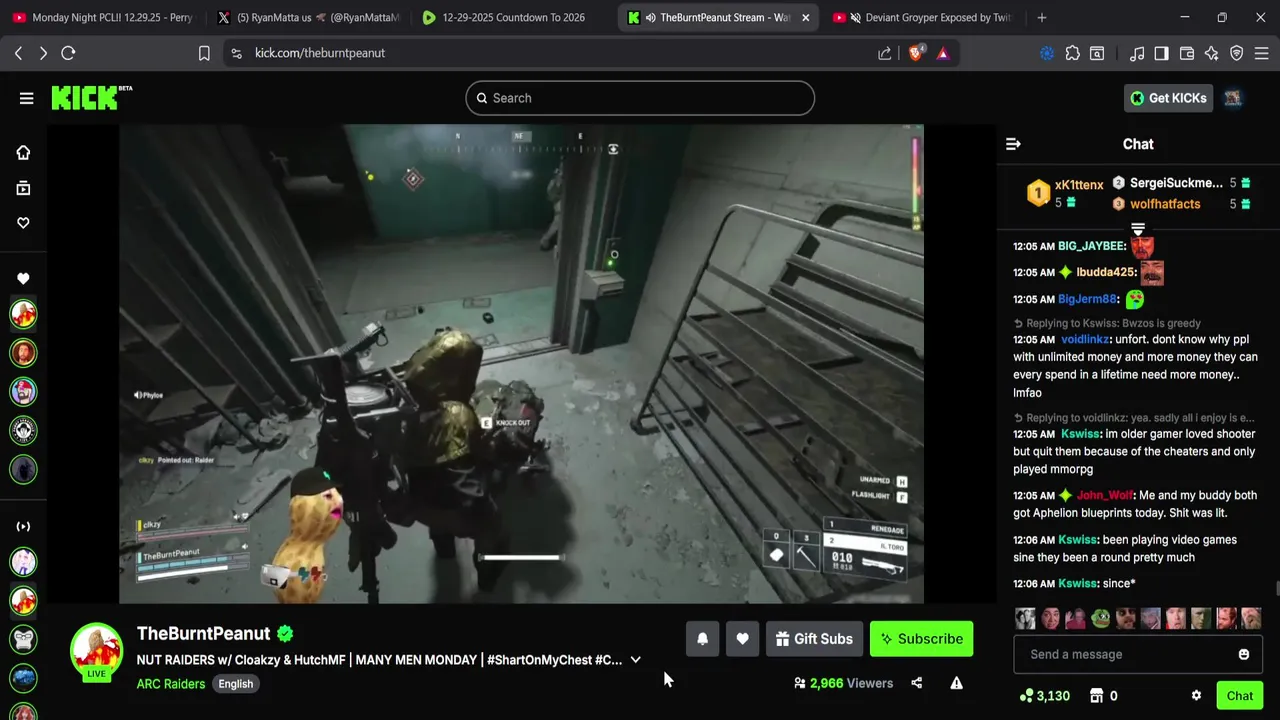Viewport: 1280px width, 720px height.
Task: Report the stream with the warning triangle icon
Action: [x=956, y=683]
